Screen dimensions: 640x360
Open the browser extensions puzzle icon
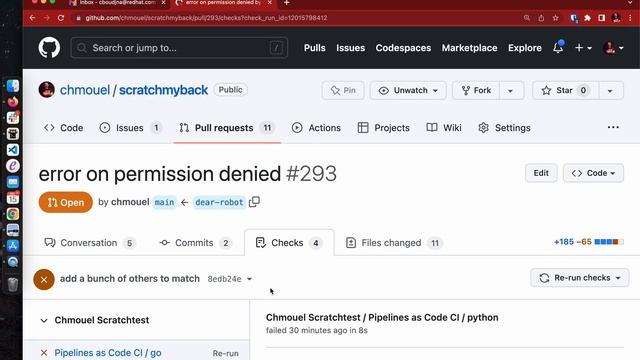click(x=587, y=18)
